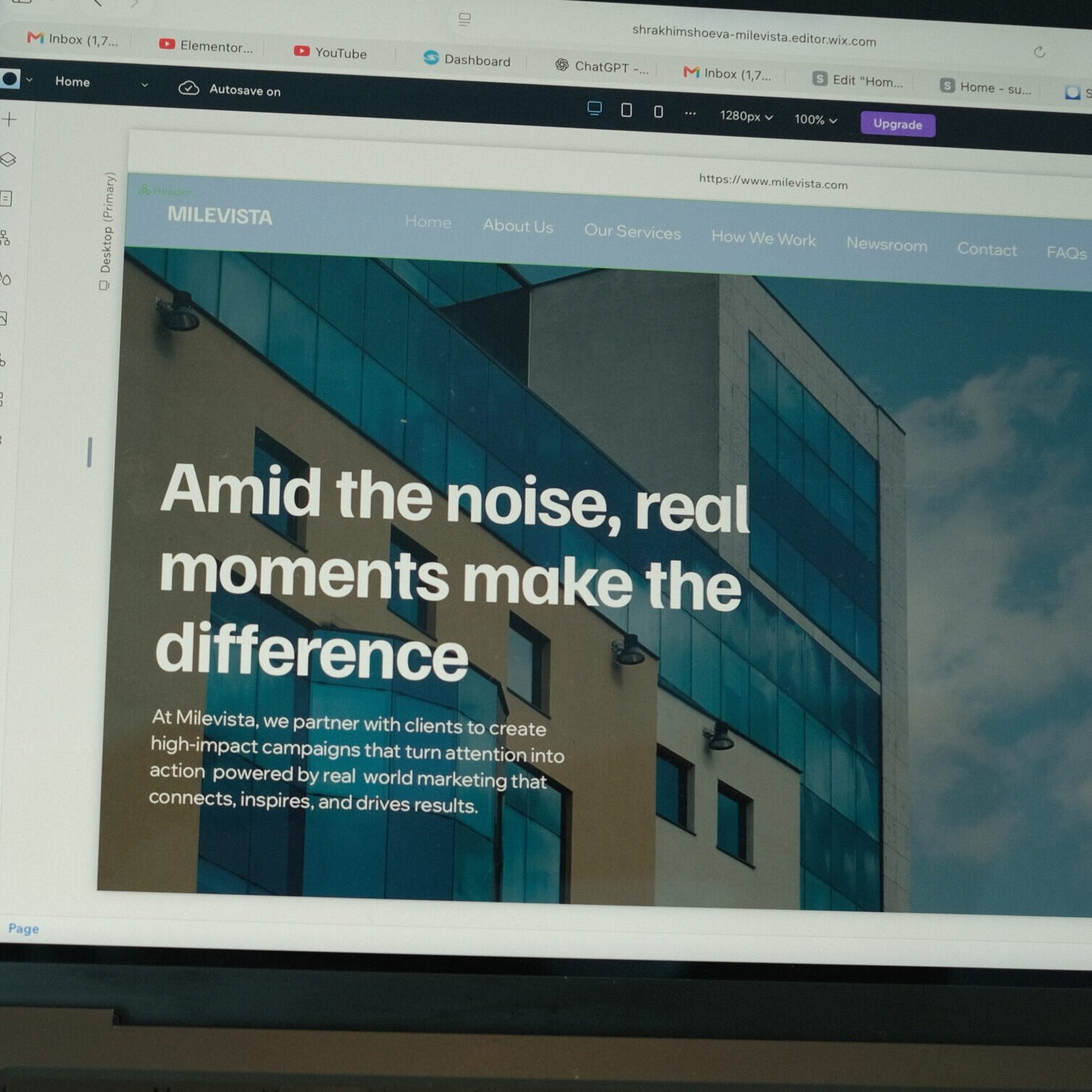Image resolution: width=1092 pixels, height=1092 pixels.
Task: Open the Add Elements plus panel
Action: [x=9, y=120]
